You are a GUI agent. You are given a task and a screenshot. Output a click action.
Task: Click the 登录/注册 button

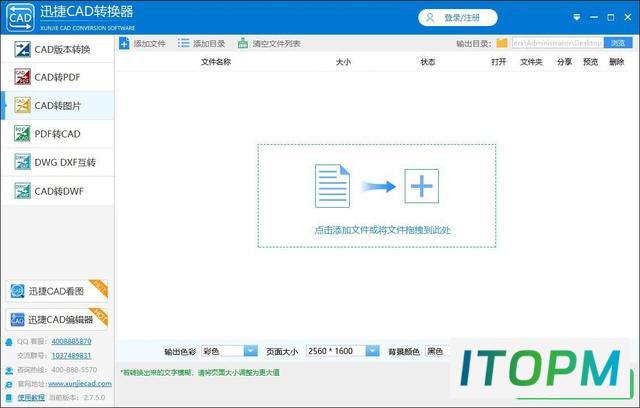(458, 18)
